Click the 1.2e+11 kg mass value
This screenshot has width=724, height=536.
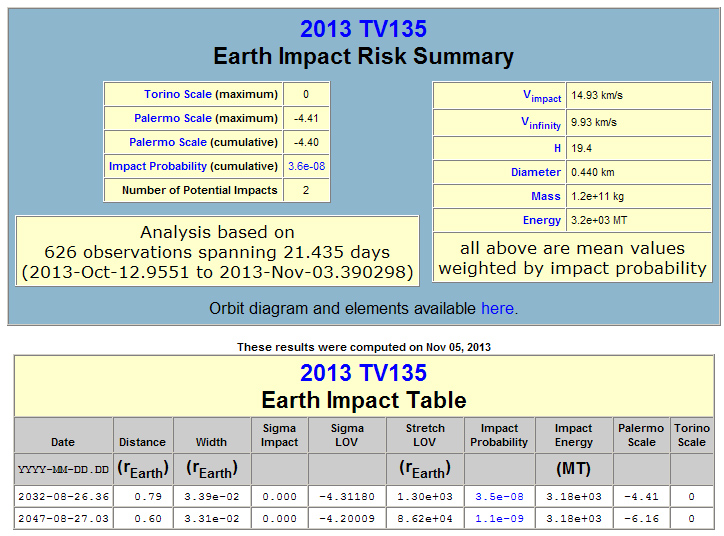(597, 196)
